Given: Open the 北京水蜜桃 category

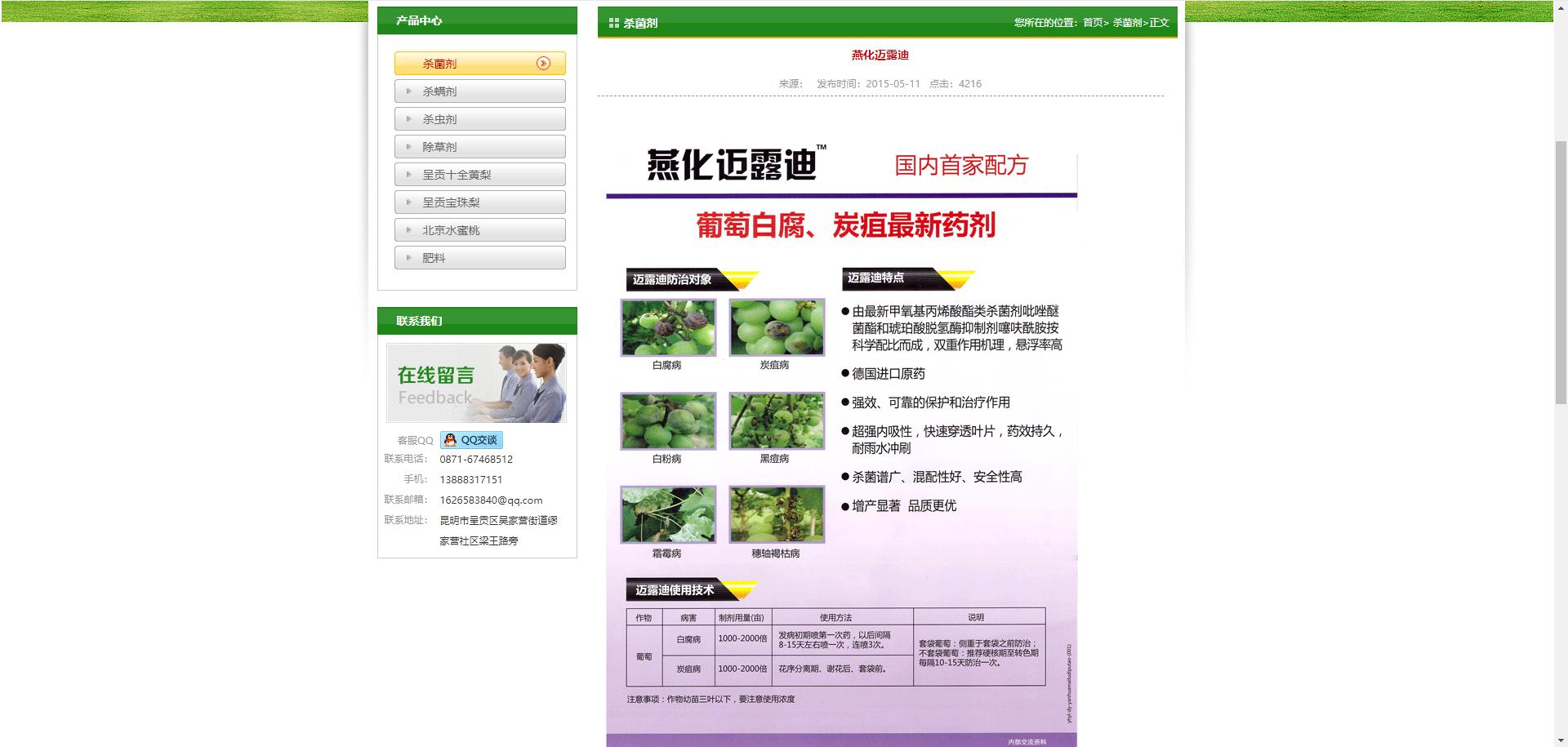Looking at the screenshot, I should (x=479, y=230).
